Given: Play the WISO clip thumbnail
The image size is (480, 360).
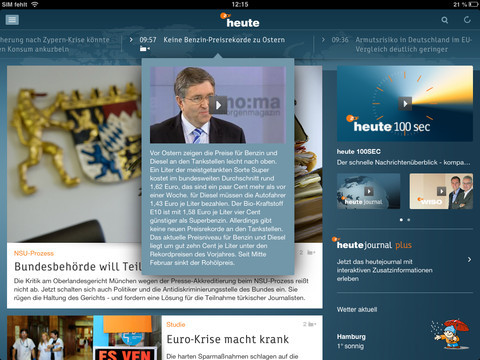Looking at the screenshot, I should coord(441,191).
